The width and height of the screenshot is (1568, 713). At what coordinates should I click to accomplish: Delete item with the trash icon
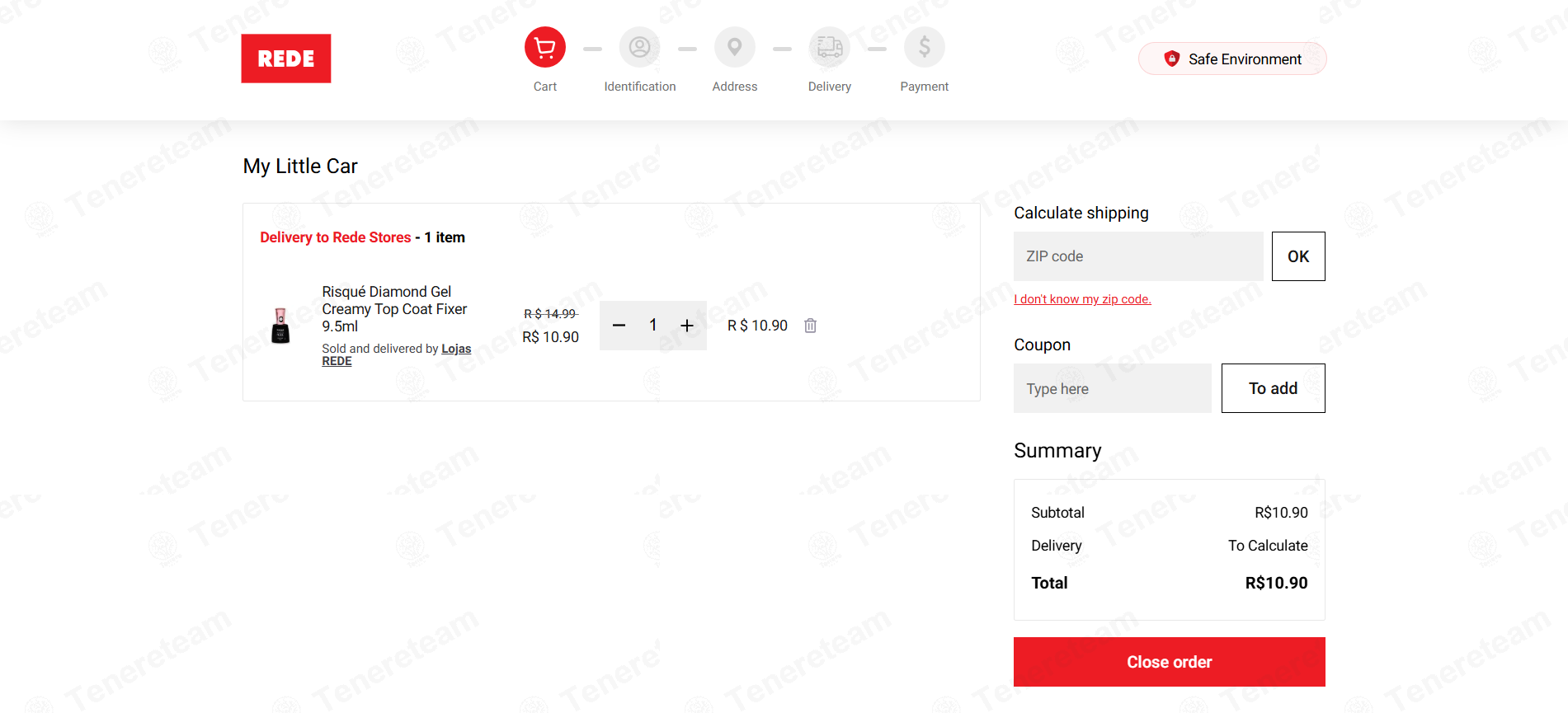811,326
